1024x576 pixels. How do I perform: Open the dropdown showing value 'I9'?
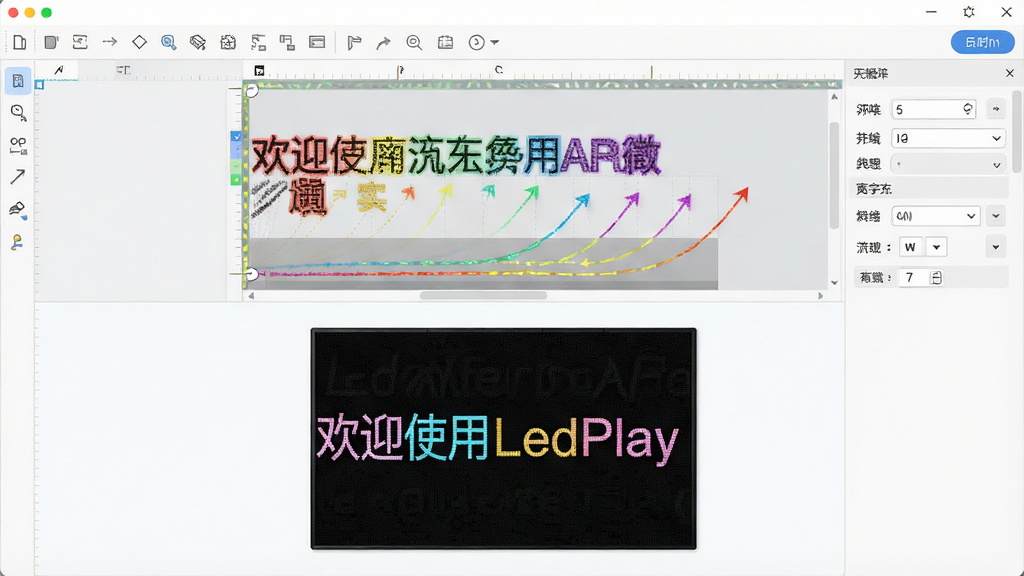click(948, 138)
